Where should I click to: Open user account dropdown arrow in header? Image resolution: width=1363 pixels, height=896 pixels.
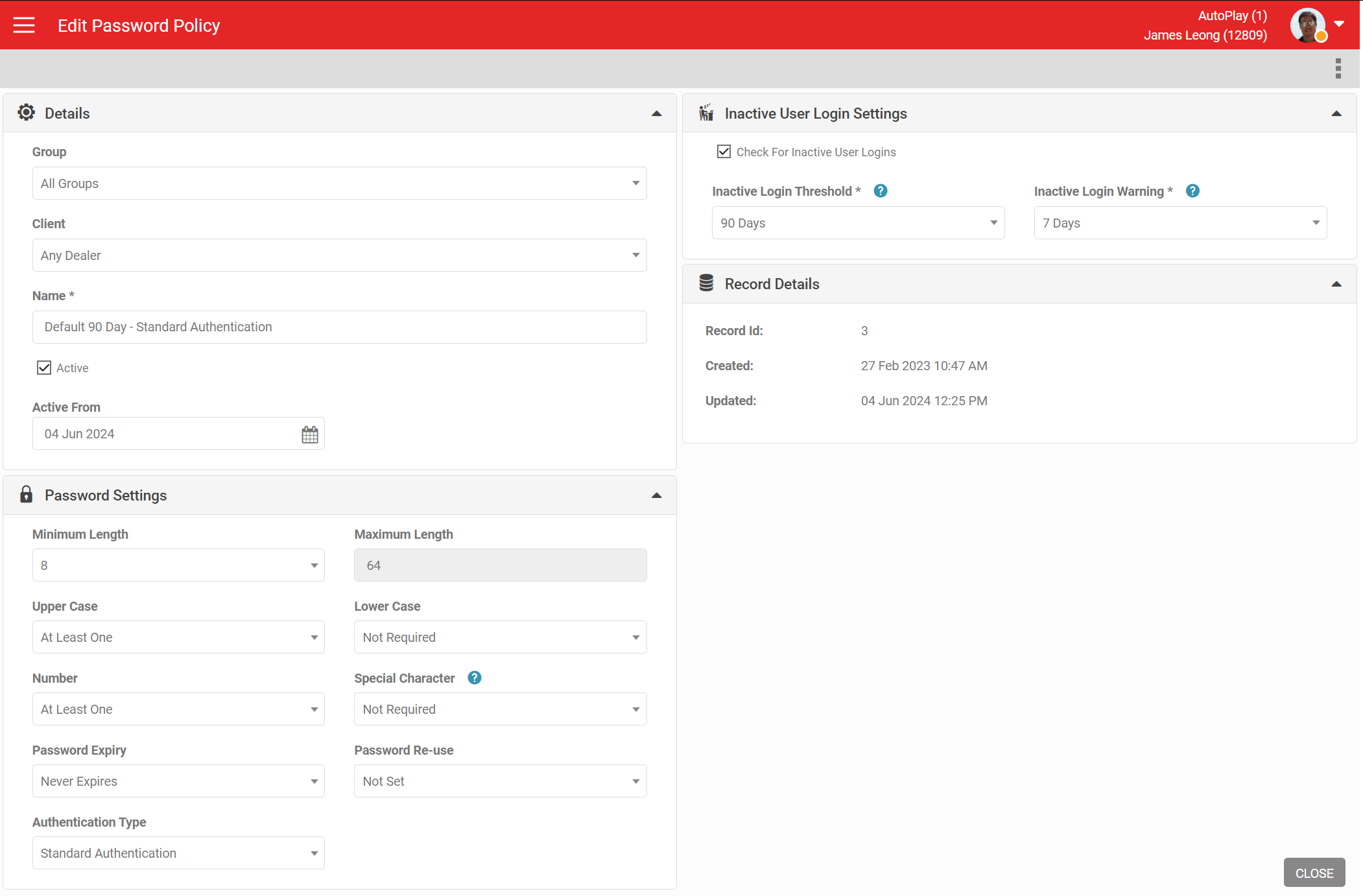click(1339, 24)
